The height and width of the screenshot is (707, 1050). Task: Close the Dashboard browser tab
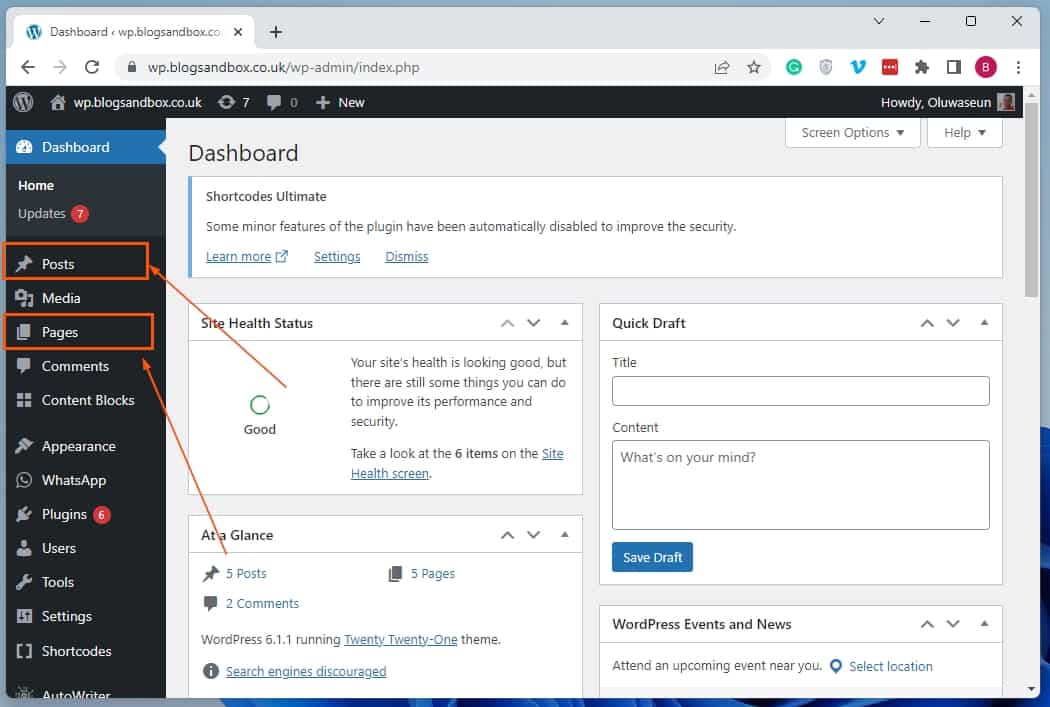tap(238, 31)
